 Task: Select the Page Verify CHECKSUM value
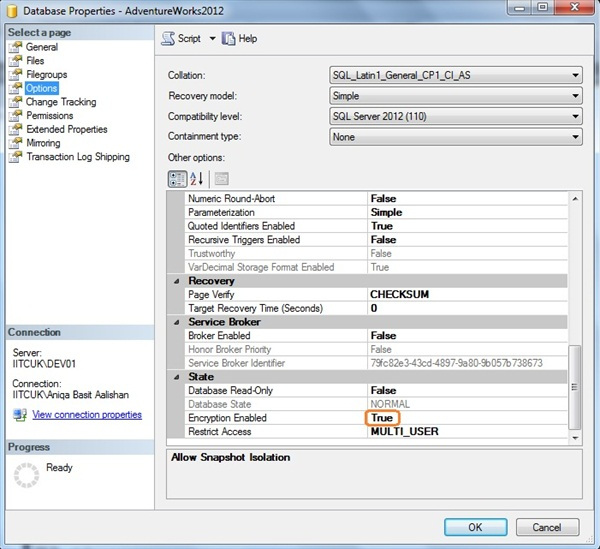pos(399,295)
